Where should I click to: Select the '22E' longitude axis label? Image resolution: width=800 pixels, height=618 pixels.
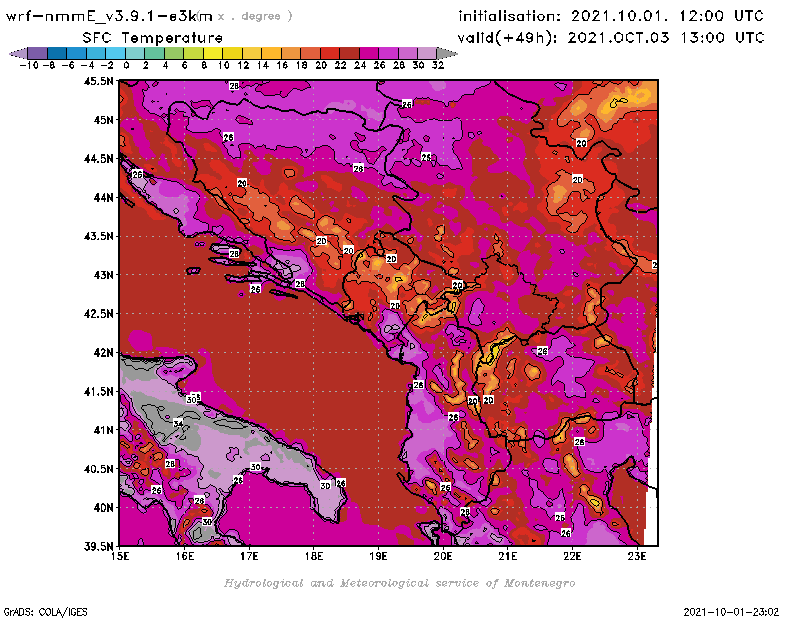pyautogui.click(x=572, y=556)
